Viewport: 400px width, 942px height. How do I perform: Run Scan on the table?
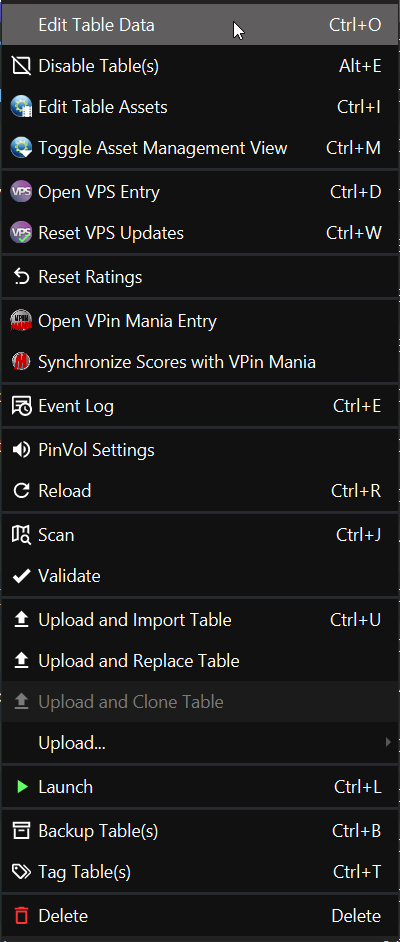tap(200, 535)
